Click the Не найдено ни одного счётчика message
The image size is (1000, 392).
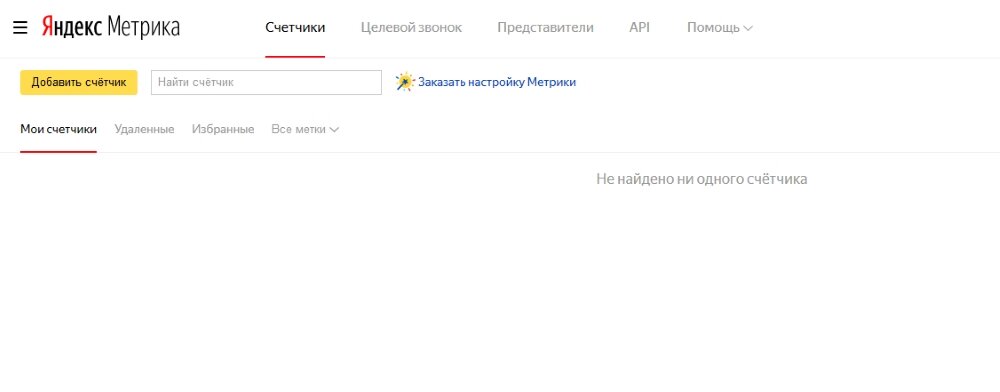[702, 179]
